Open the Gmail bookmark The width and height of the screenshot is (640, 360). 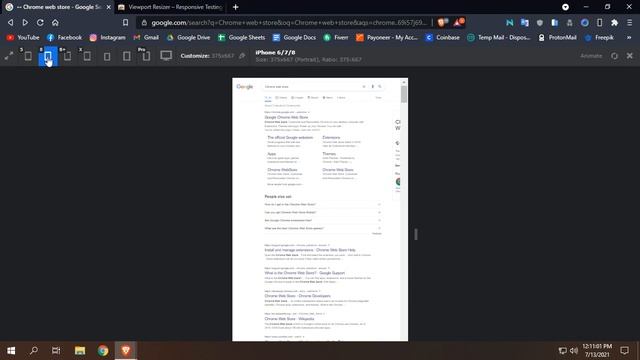tap(146, 38)
